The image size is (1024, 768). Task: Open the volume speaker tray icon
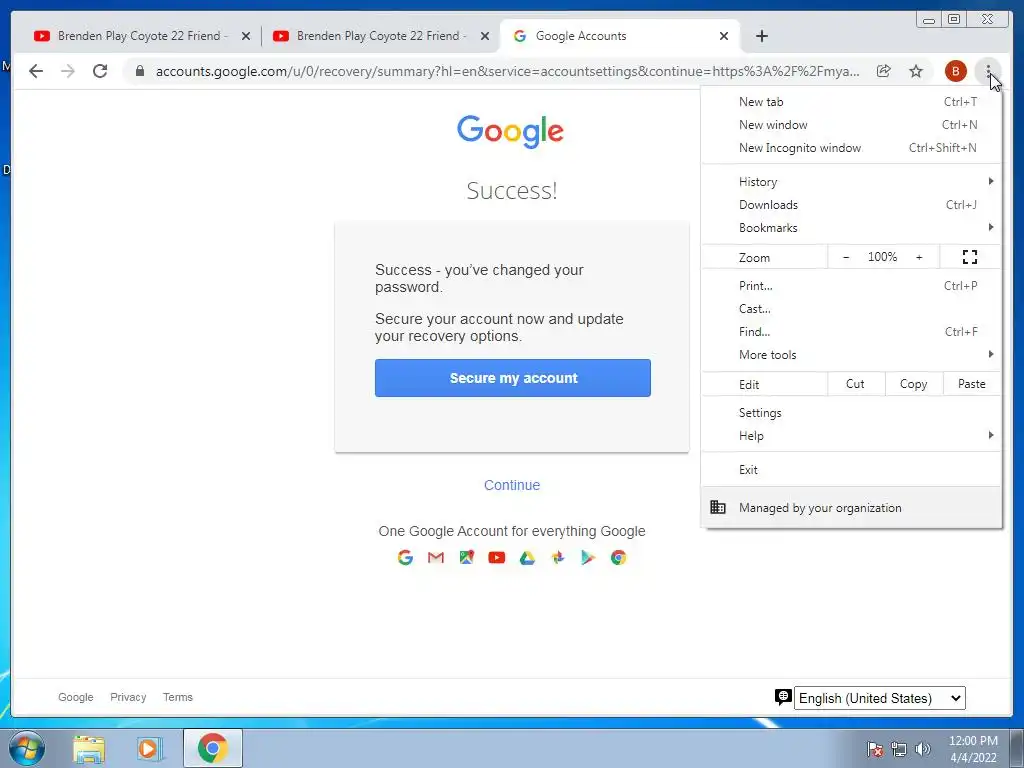[x=923, y=749]
